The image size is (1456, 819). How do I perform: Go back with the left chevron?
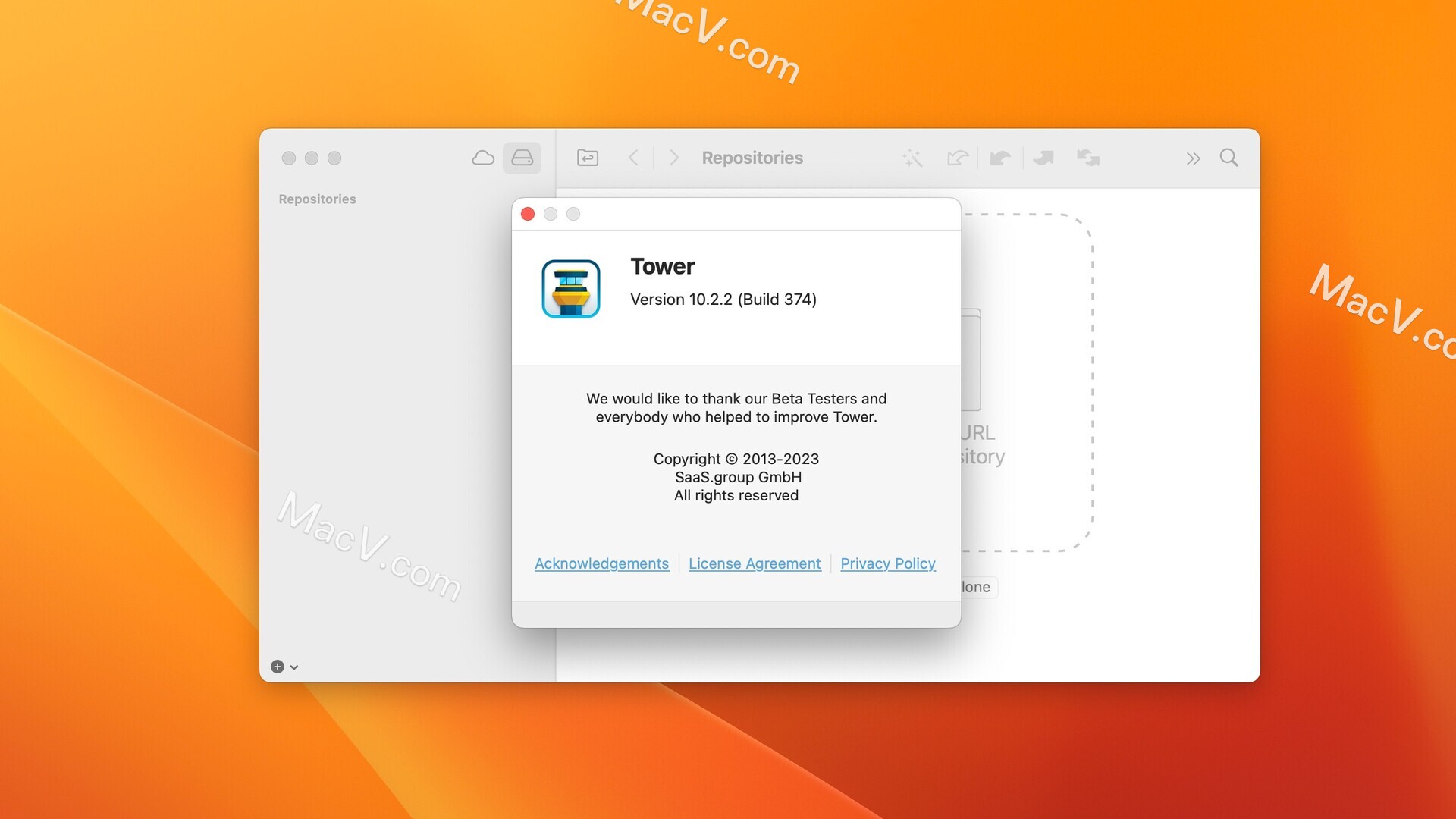[x=634, y=158]
